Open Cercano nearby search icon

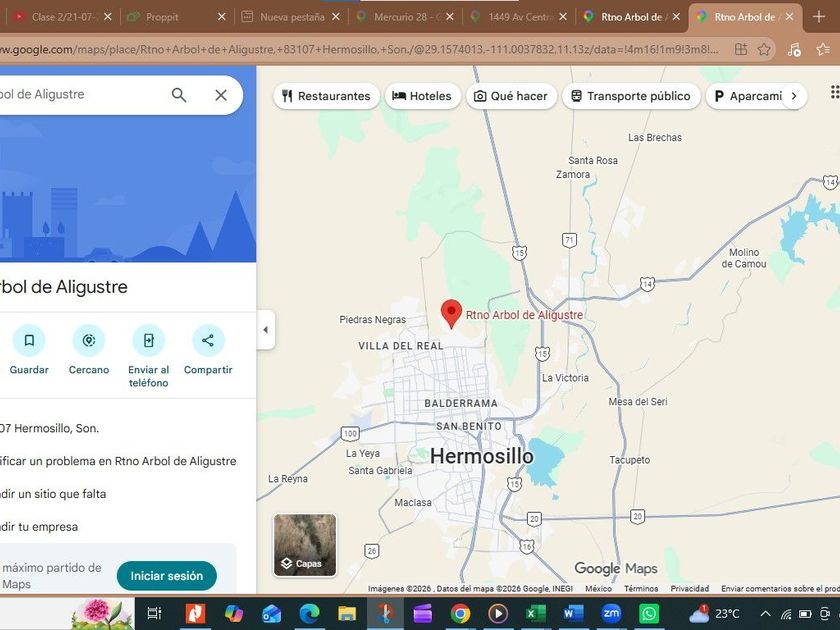click(89, 340)
